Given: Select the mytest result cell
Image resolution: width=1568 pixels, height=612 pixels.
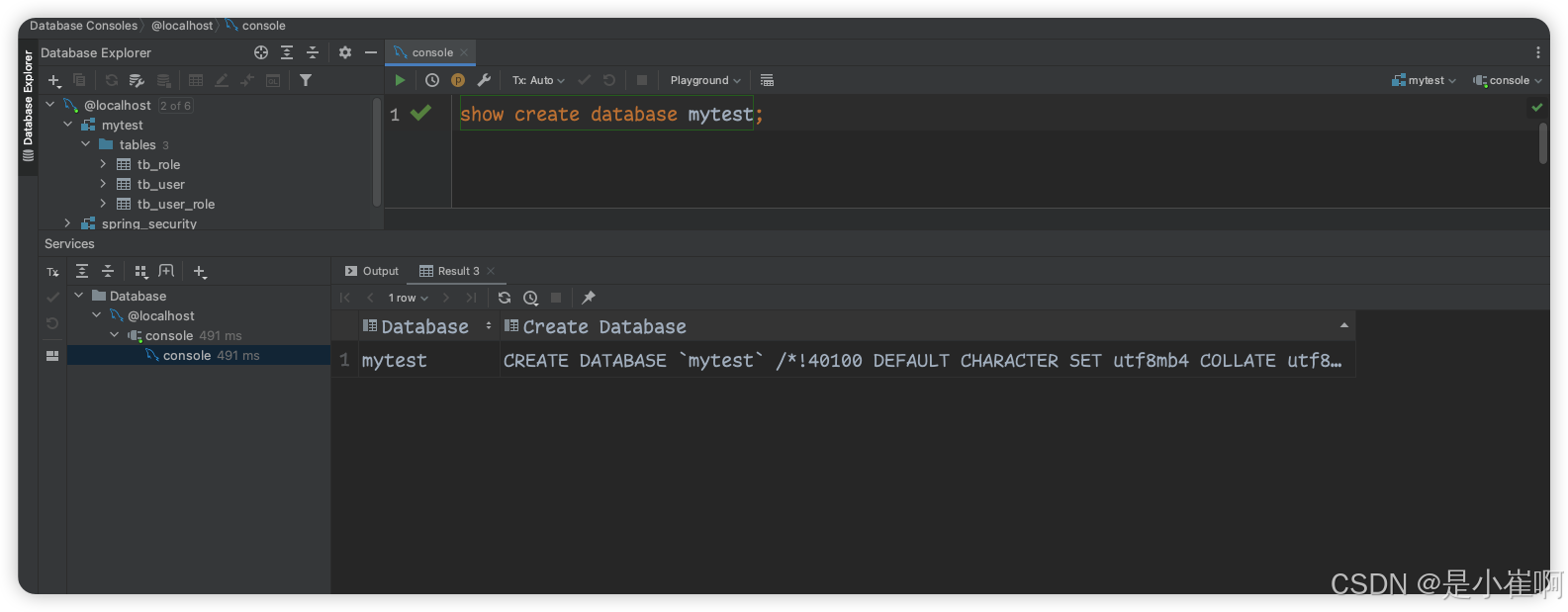Looking at the screenshot, I should point(427,361).
